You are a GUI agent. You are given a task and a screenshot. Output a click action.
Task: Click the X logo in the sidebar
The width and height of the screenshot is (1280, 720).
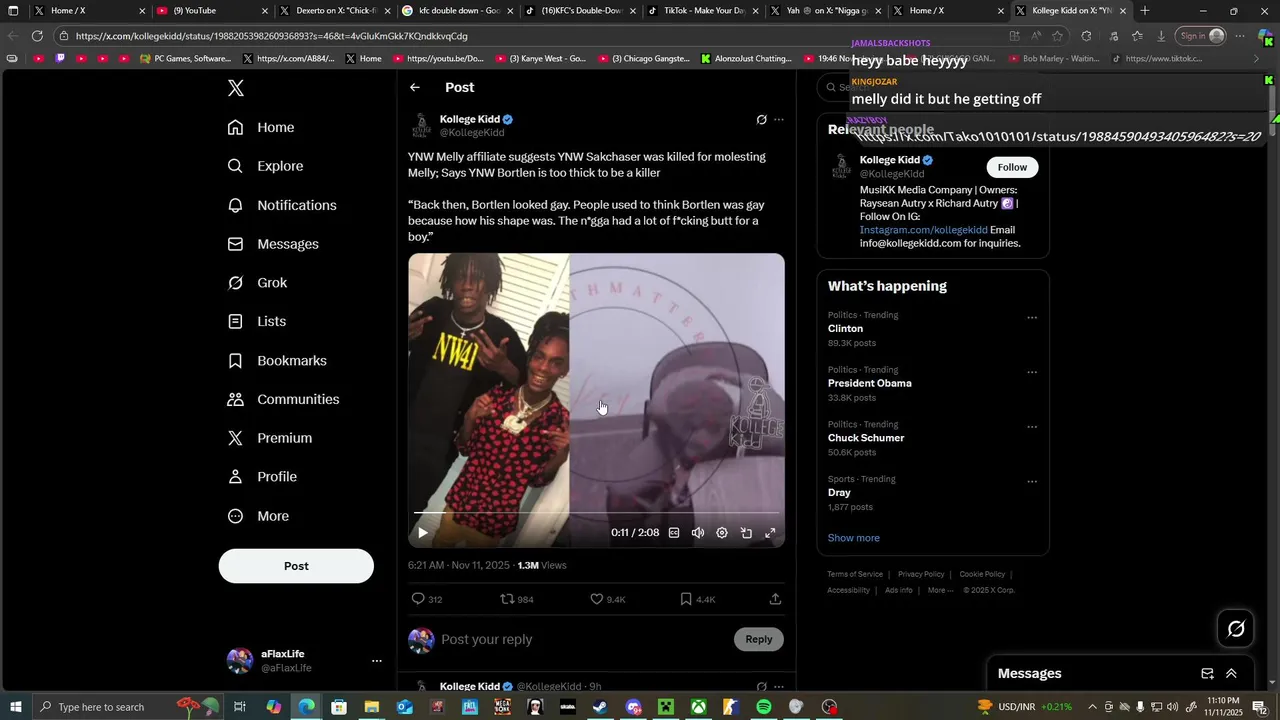pyautogui.click(x=236, y=88)
